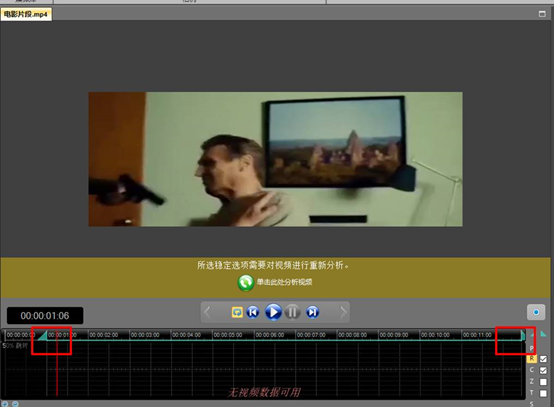The height and width of the screenshot is (407, 554).
Task: Click the 无视频数据可用 notice in the graph
Action: pyautogui.click(x=264, y=393)
